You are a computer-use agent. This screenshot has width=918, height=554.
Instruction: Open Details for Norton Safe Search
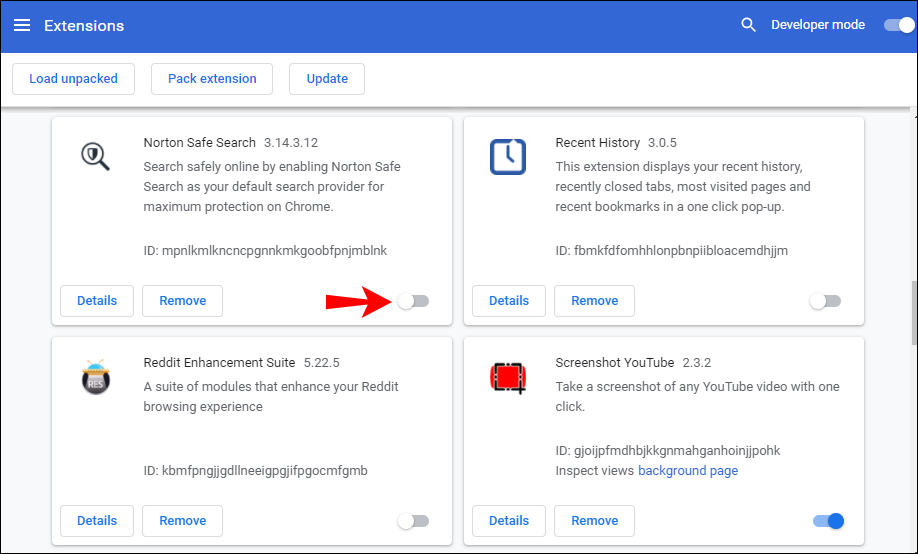click(x=97, y=301)
